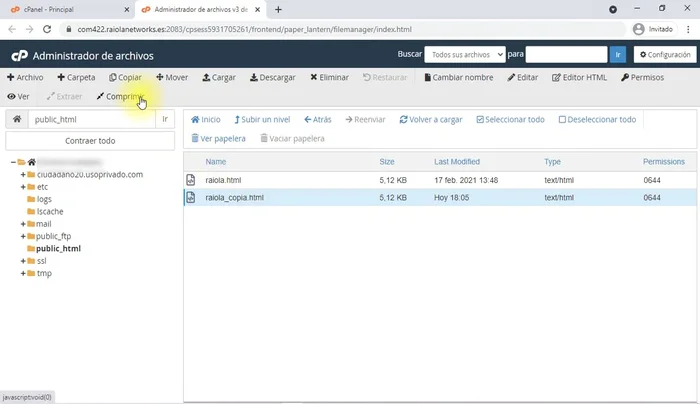Switch to Administrador de archivos browser tab
The height and width of the screenshot is (404, 700).
pos(201,9)
